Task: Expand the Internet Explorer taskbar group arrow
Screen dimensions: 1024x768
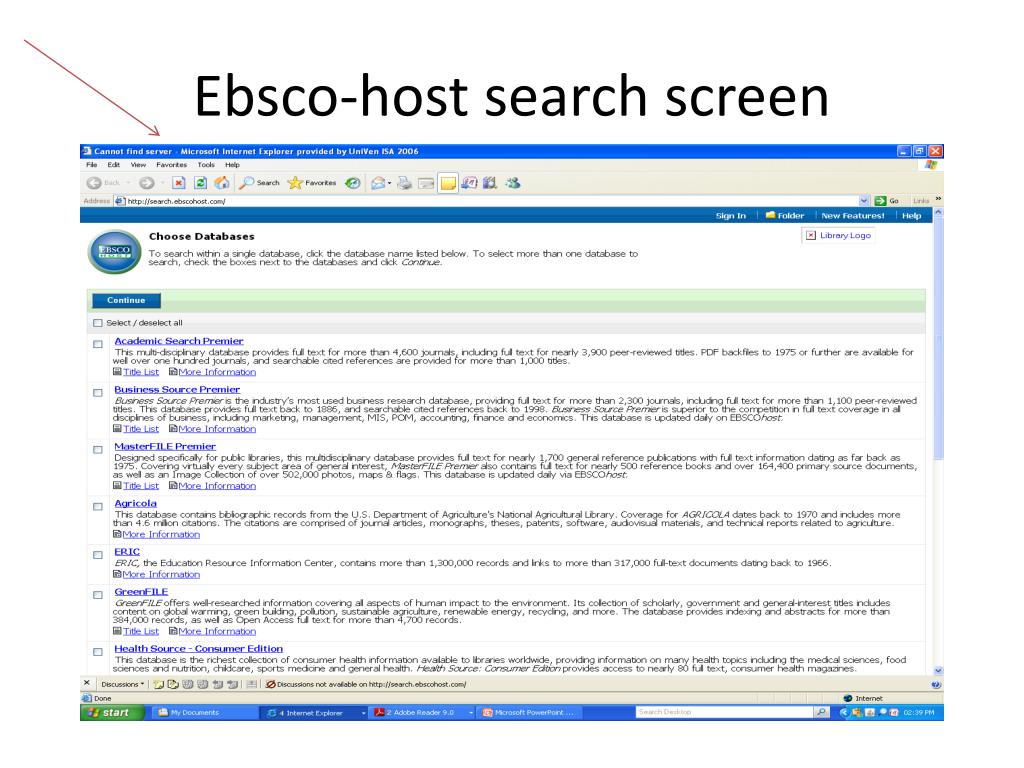Action: coord(364,713)
